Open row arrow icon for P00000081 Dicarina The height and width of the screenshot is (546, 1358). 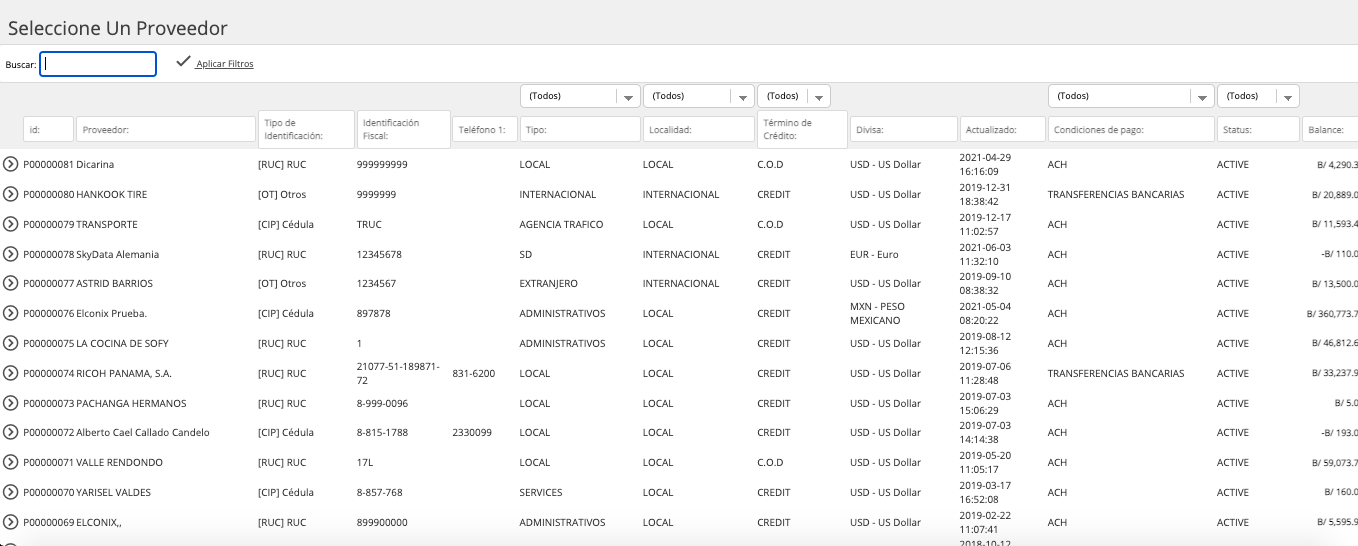(11, 164)
